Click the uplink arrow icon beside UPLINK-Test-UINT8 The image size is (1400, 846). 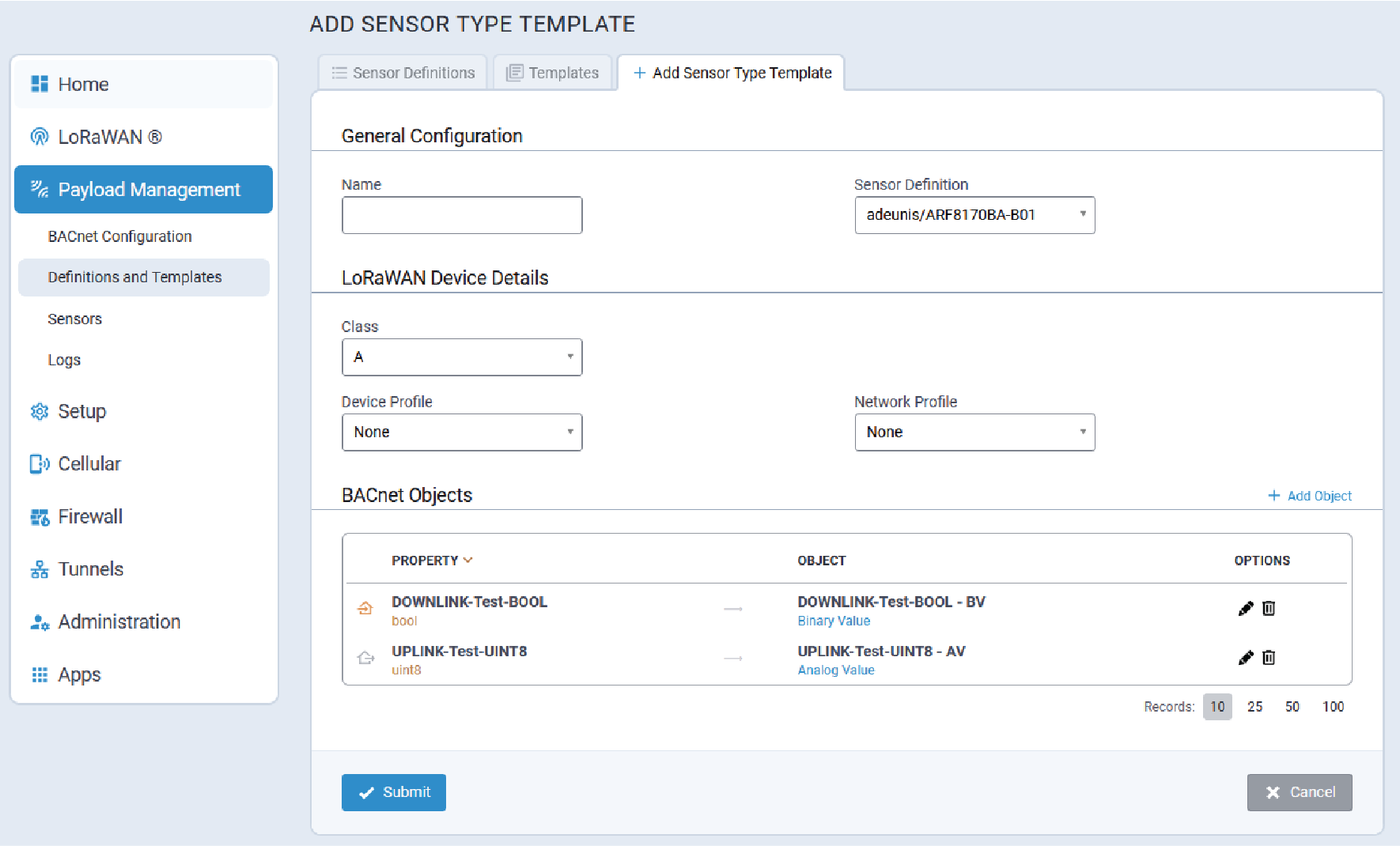pos(365,658)
